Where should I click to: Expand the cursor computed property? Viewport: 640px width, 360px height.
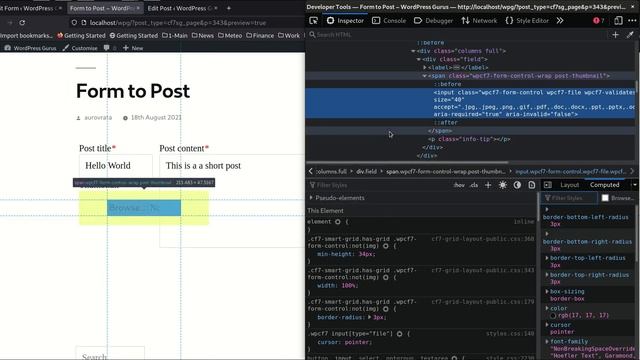coord(547,325)
